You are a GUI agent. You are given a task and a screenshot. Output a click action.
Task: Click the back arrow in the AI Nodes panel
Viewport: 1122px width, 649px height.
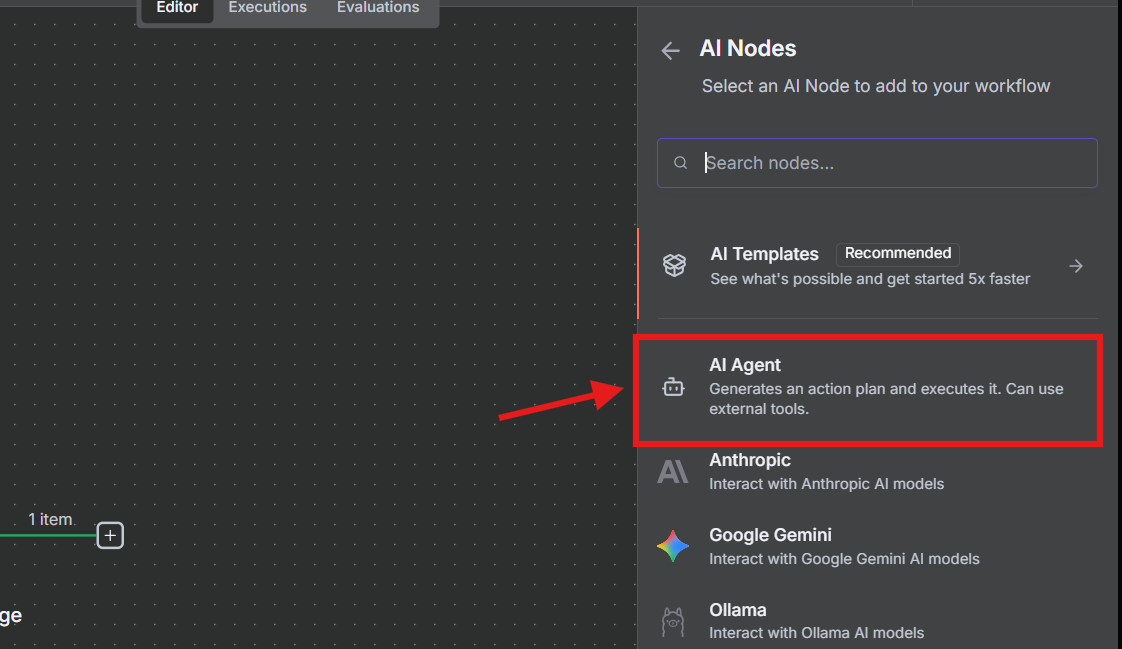[670, 50]
